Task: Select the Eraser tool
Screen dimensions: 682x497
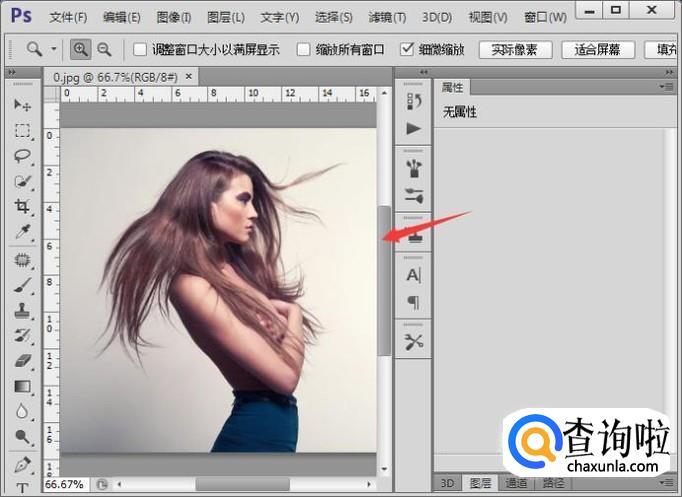Action: coord(22,361)
